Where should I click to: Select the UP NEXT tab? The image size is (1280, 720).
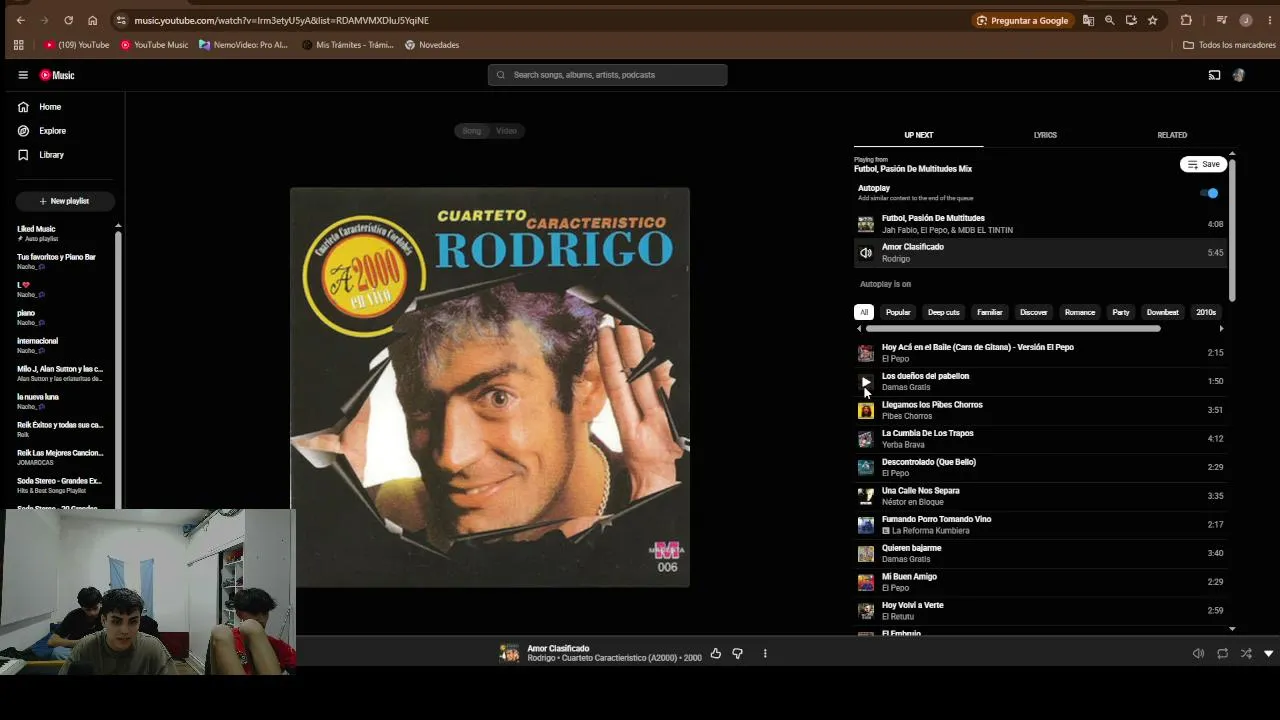click(919, 135)
